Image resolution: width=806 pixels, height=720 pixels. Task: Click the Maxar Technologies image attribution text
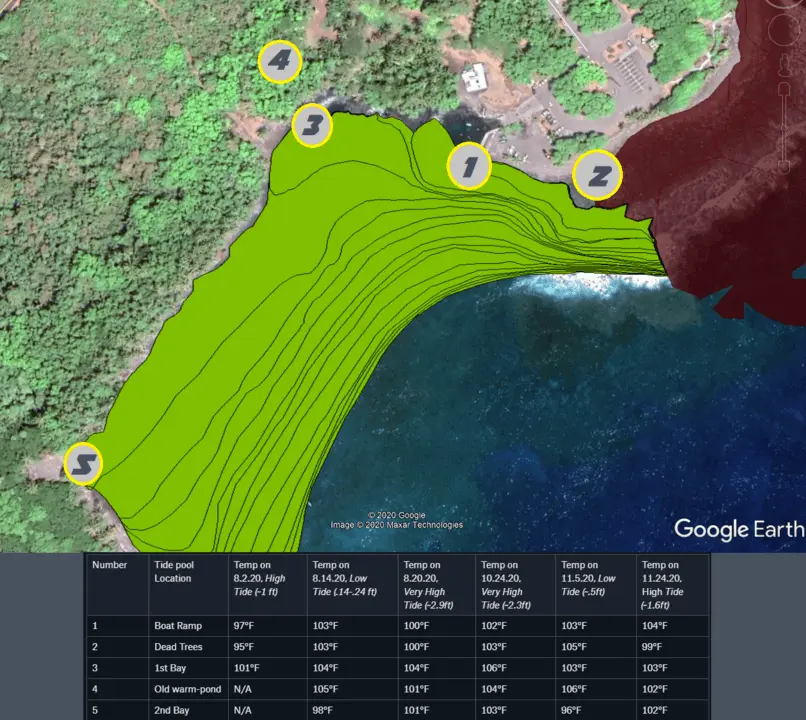point(397,525)
